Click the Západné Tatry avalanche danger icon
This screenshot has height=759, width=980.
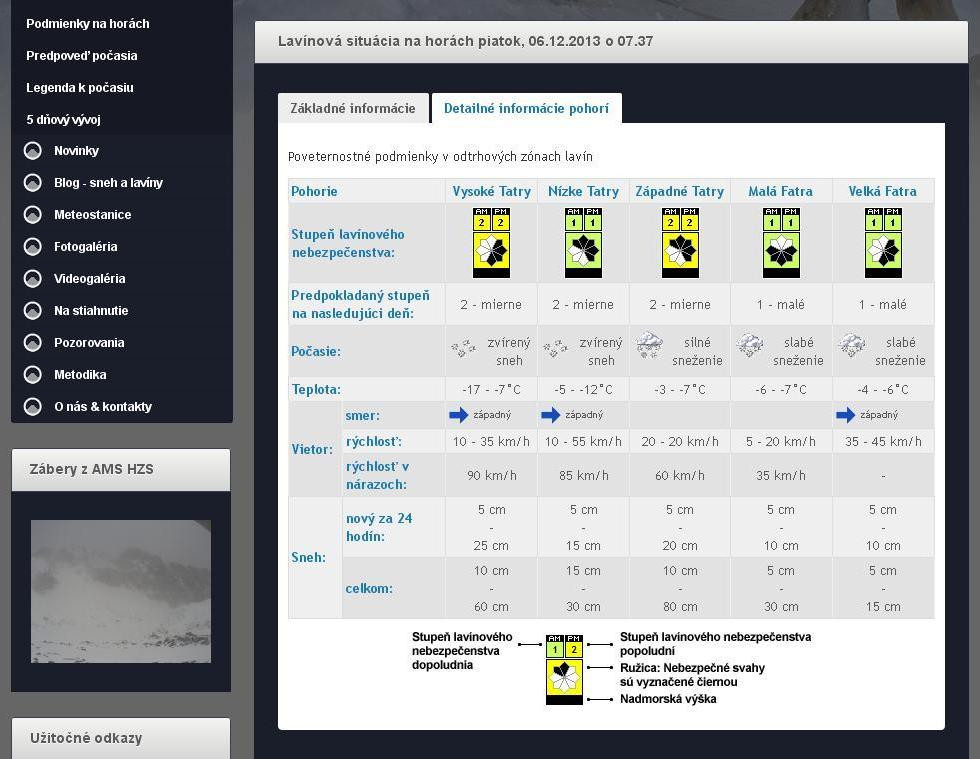click(680, 242)
